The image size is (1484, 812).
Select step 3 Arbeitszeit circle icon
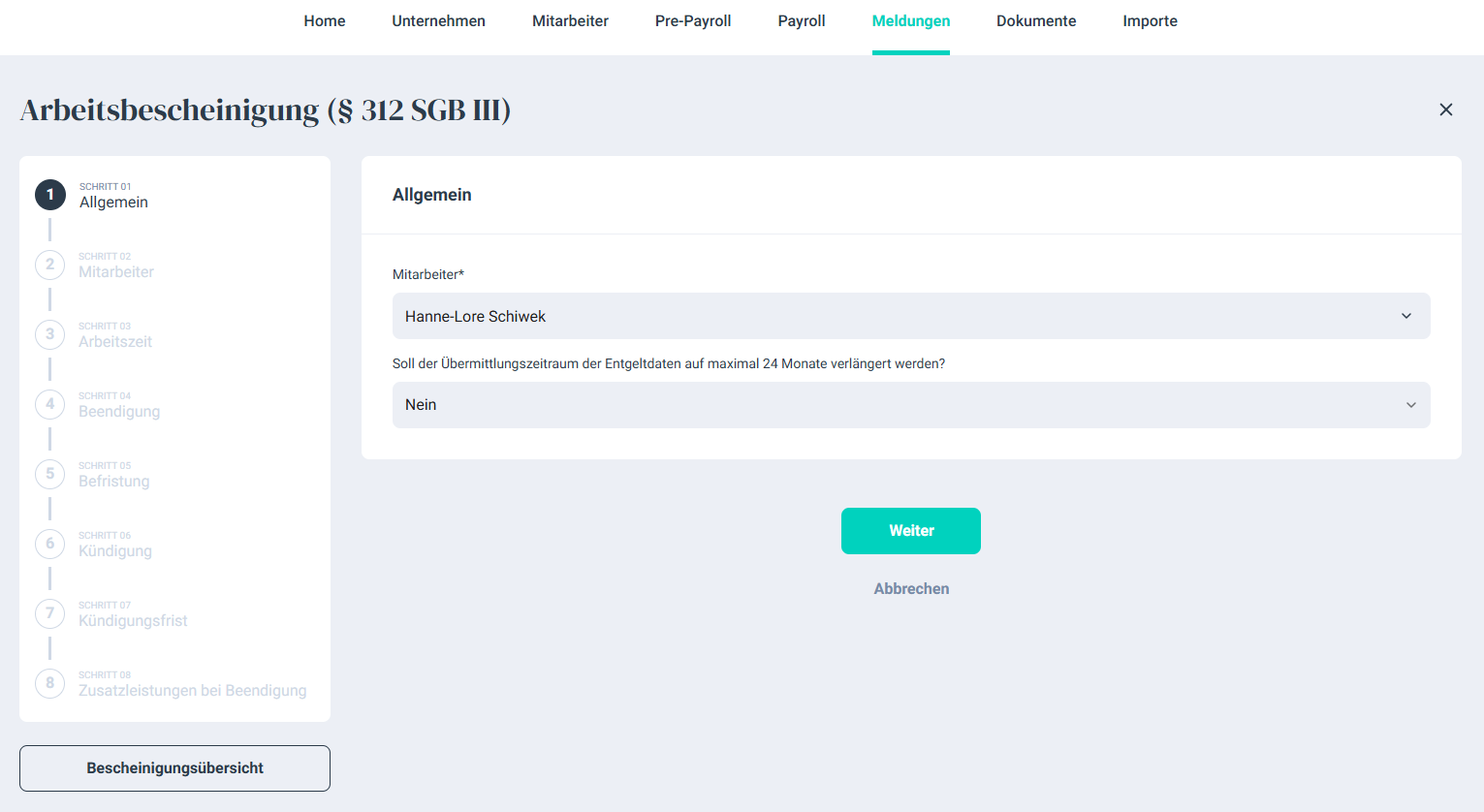click(x=50, y=334)
